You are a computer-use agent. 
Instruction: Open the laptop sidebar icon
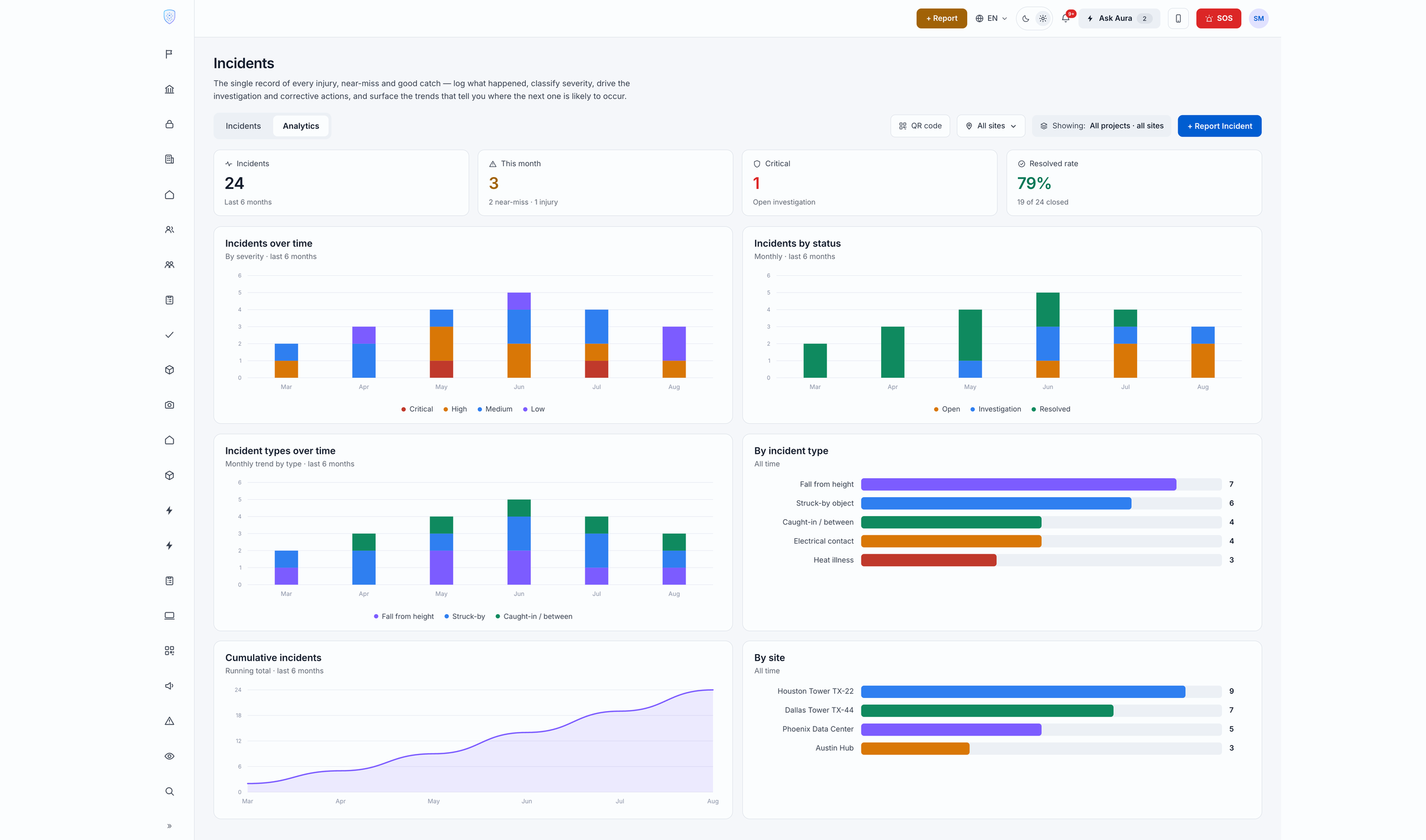[169, 615]
